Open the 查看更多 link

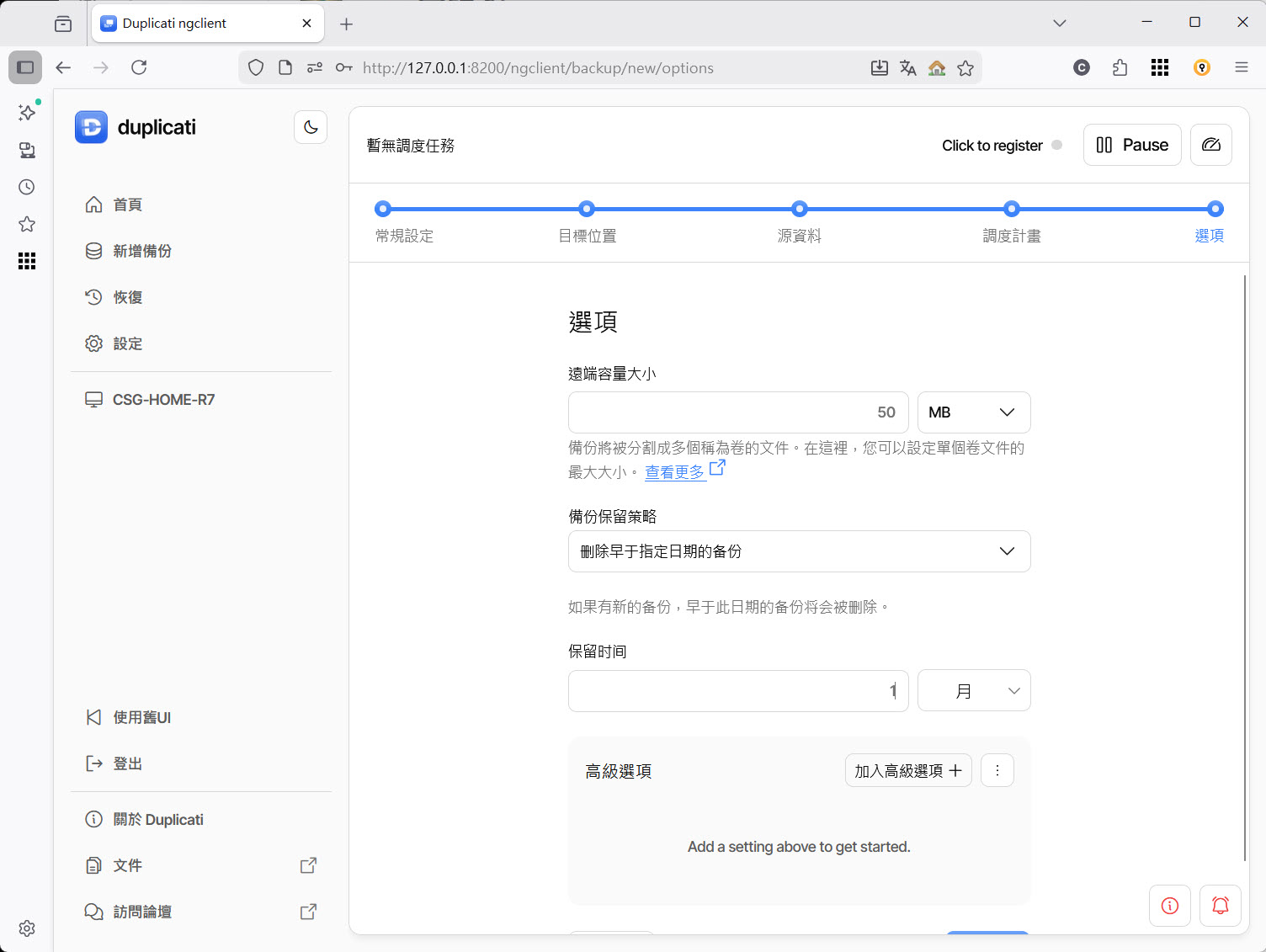pos(675,472)
